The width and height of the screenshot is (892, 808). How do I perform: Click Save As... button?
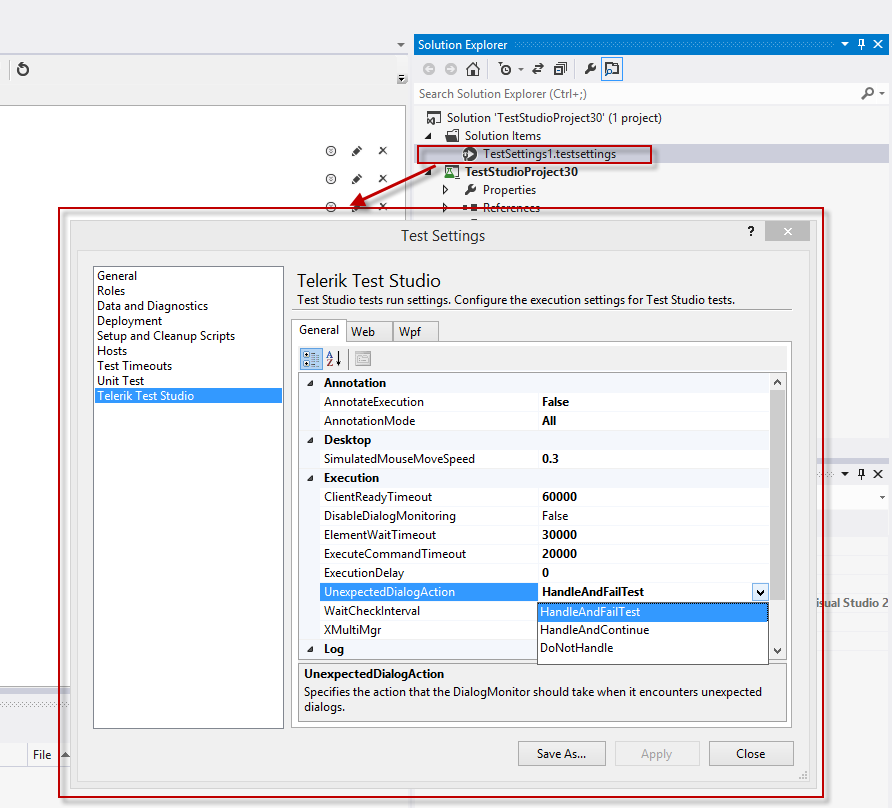tap(561, 754)
